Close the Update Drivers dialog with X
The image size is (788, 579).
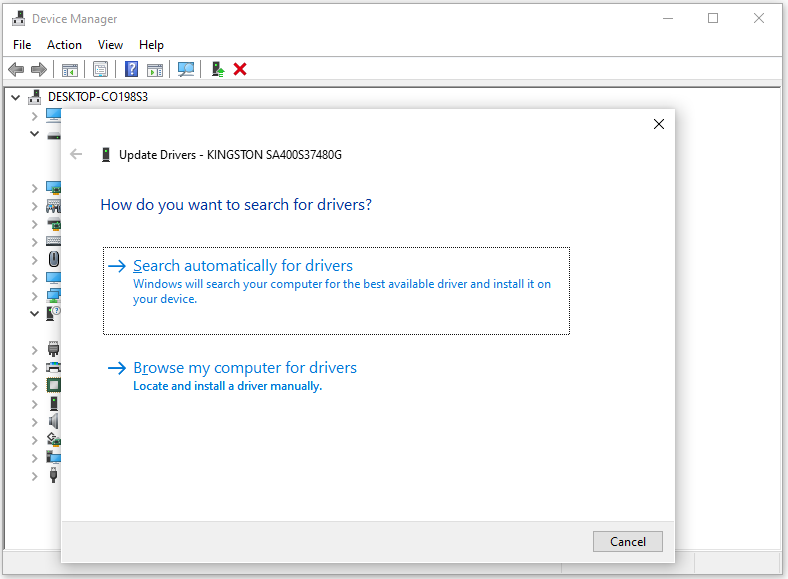tap(659, 124)
